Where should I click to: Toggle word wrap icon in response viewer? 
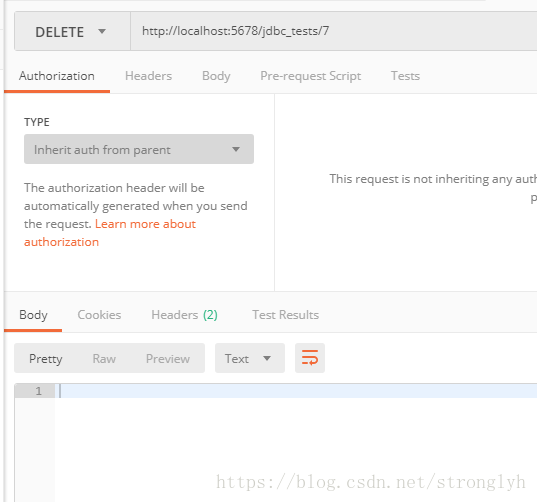point(310,358)
